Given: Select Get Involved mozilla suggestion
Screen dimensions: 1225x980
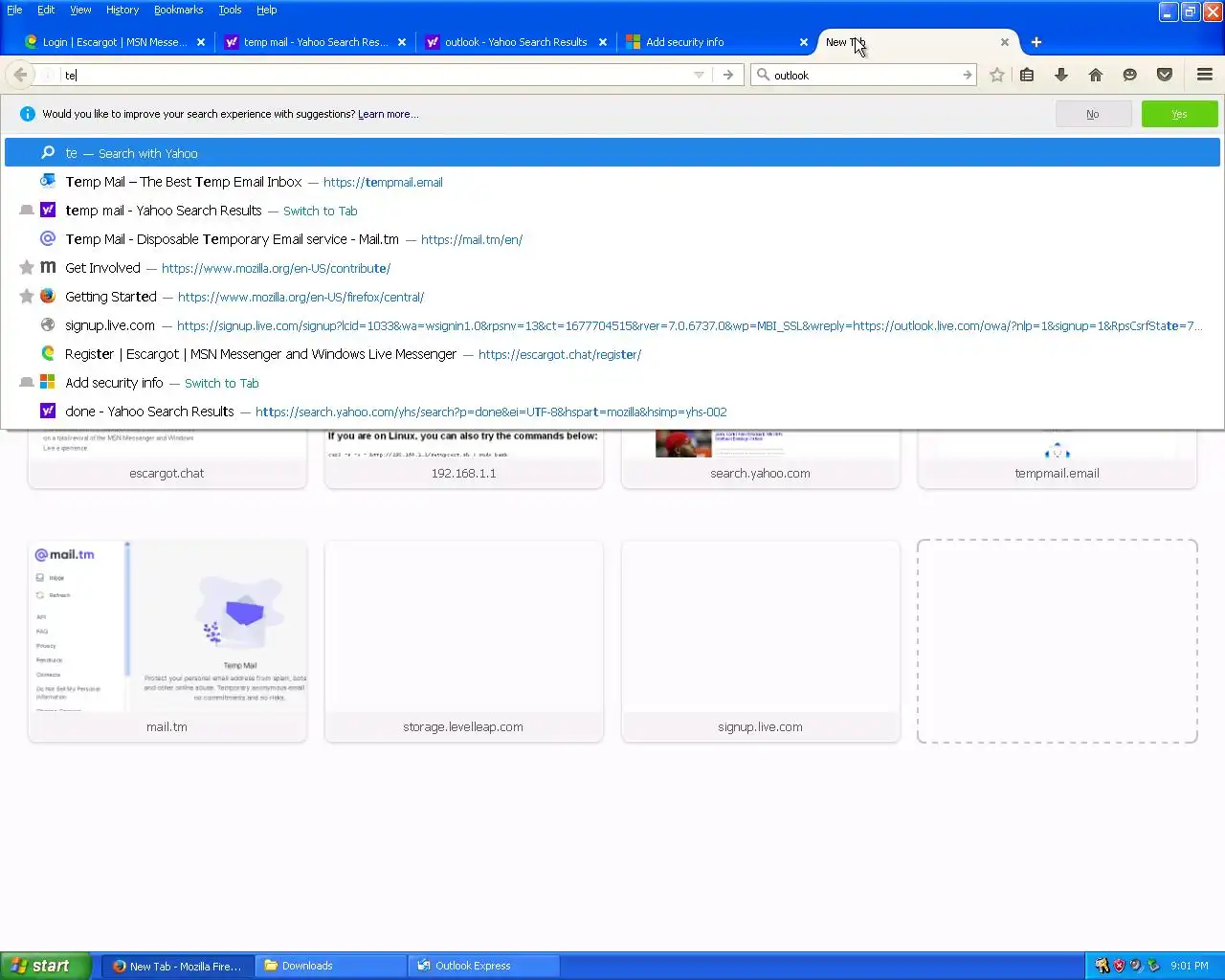Looking at the screenshot, I should click(x=612, y=268).
